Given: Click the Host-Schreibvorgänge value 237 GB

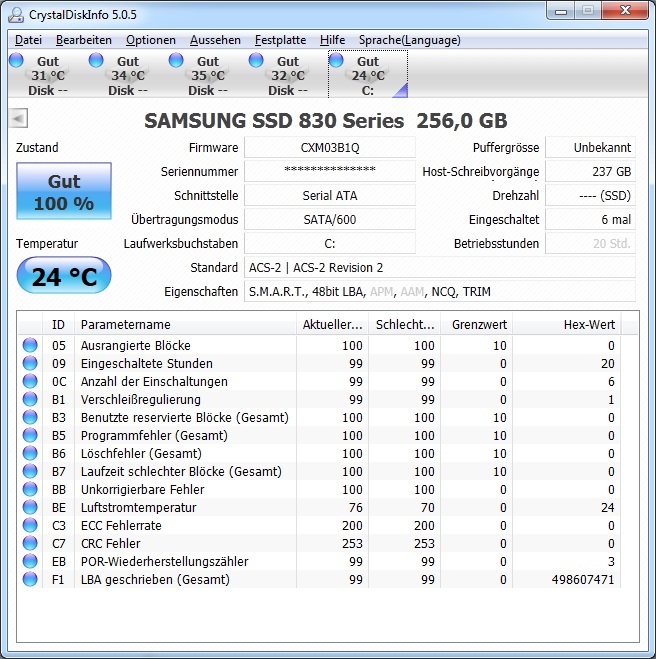Looking at the screenshot, I should [x=590, y=171].
